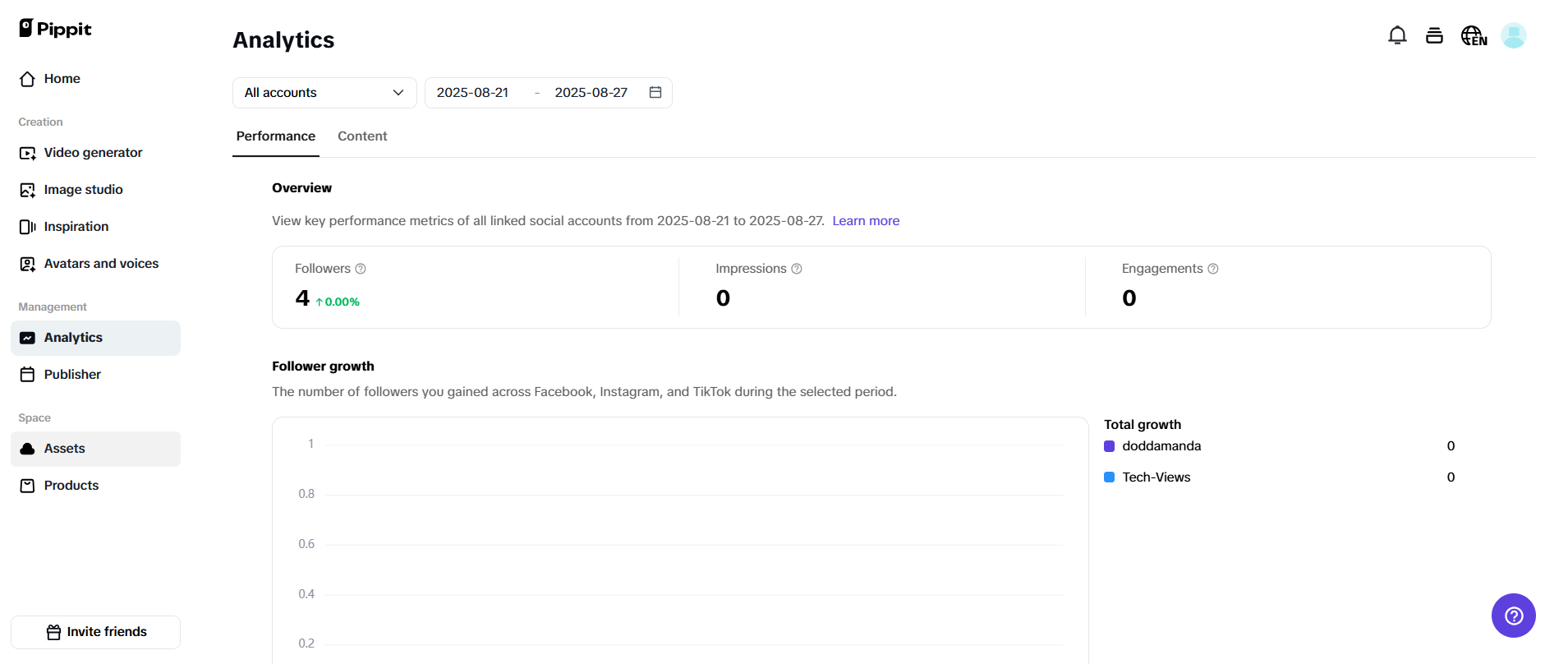Click the Engagements info tooltip icon
The height and width of the screenshot is (664, 1568).
point(1213,269)
